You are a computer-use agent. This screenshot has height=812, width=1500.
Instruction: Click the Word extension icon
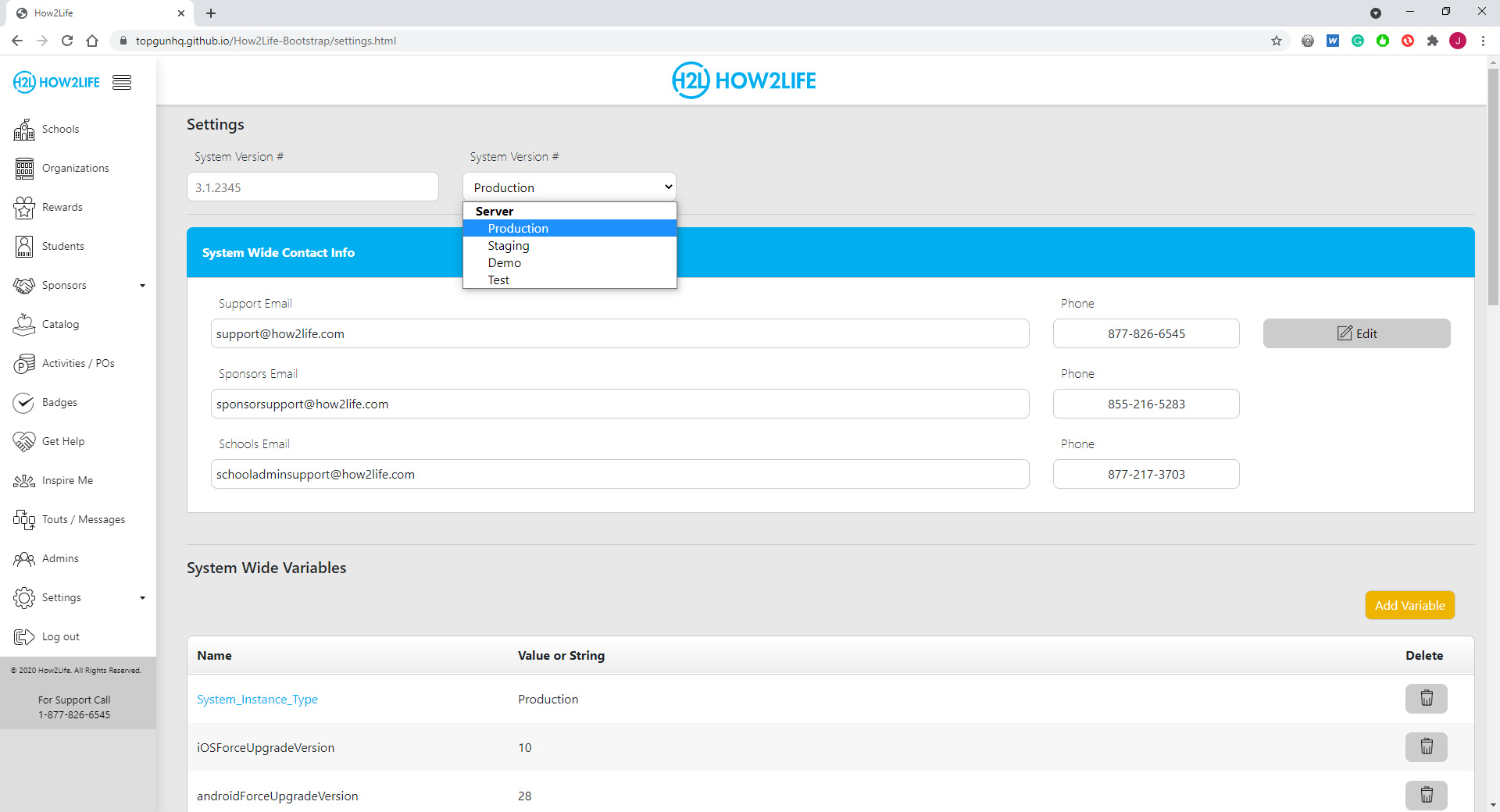(x=1333, y=41)
